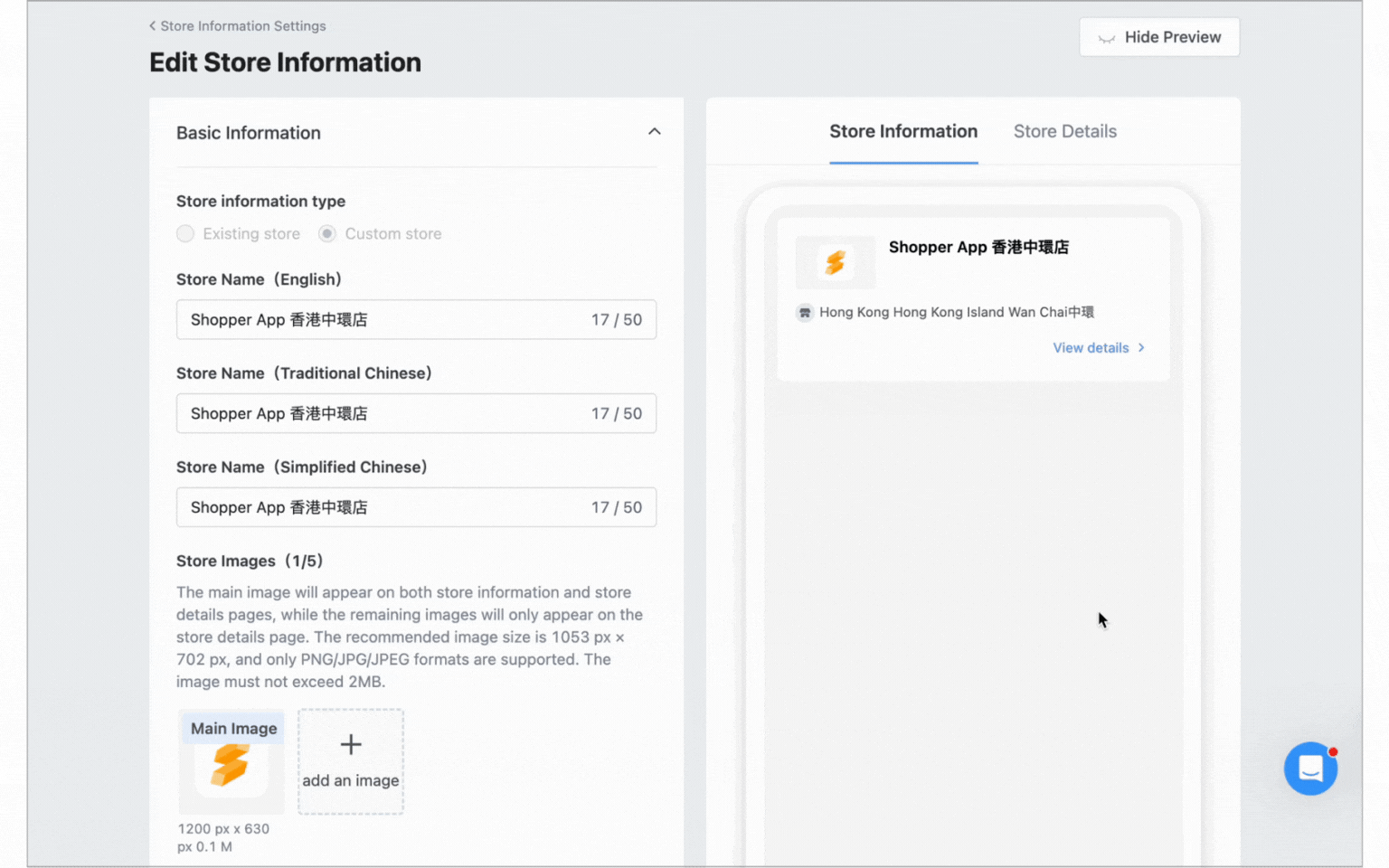Click the store logo in the preview card

[836, 262]
